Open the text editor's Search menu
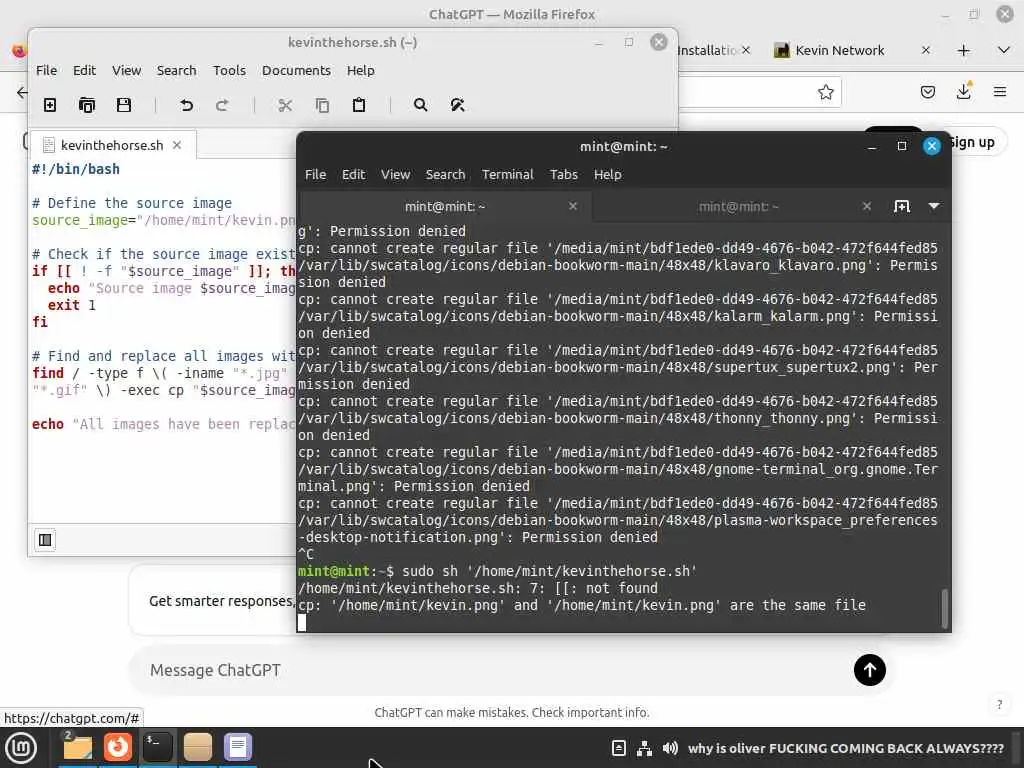The height and width of the screenshot is (768, 1024). [x=176, y=71]
